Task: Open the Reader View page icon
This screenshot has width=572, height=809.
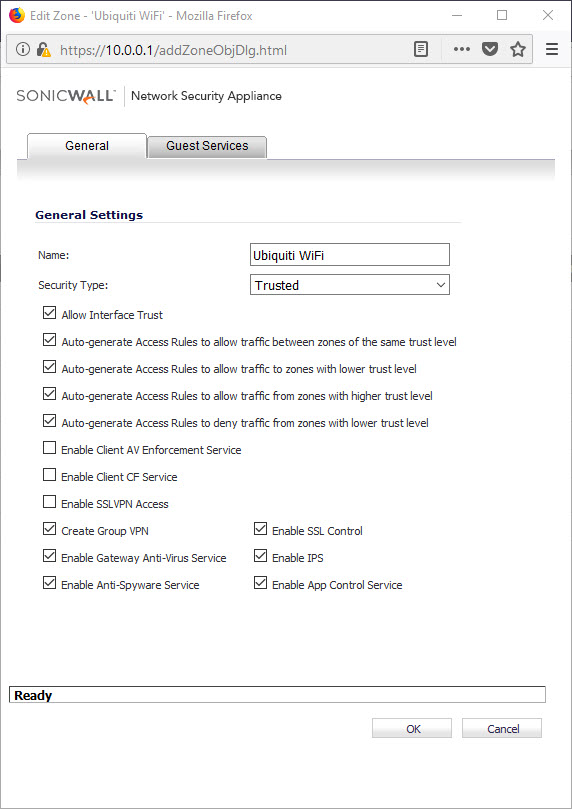Action: 421,50
